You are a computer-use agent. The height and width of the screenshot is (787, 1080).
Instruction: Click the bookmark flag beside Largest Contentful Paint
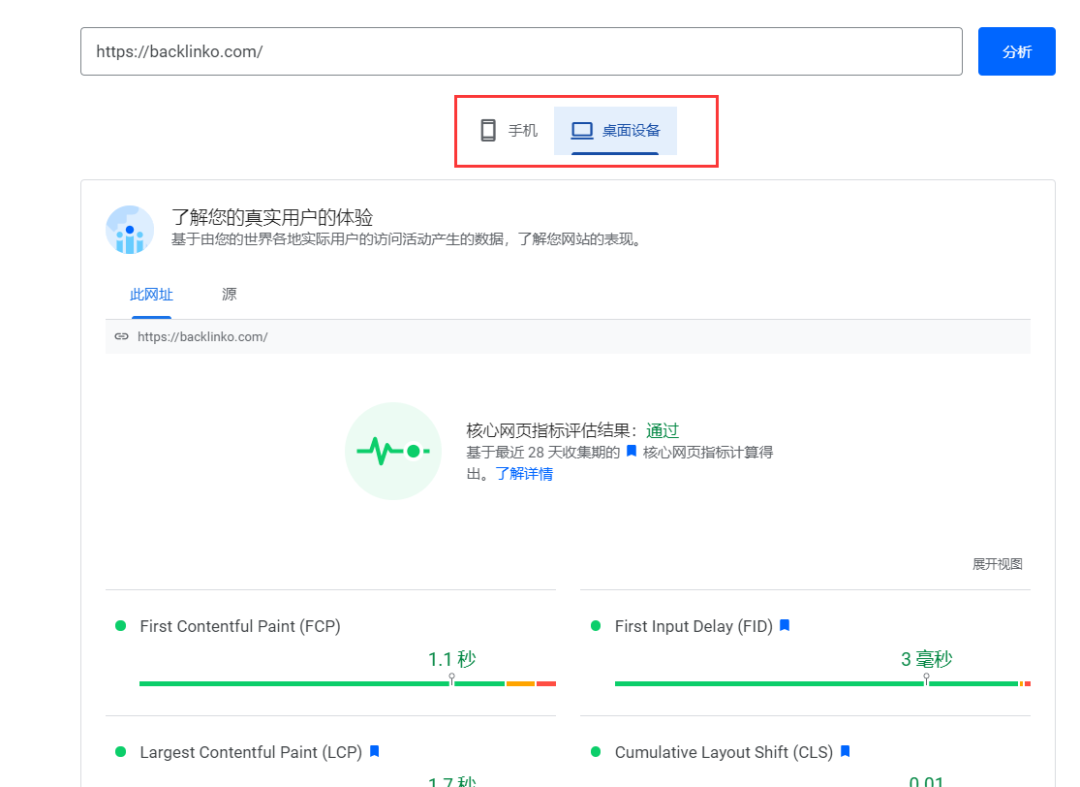[x=373, y=751]
